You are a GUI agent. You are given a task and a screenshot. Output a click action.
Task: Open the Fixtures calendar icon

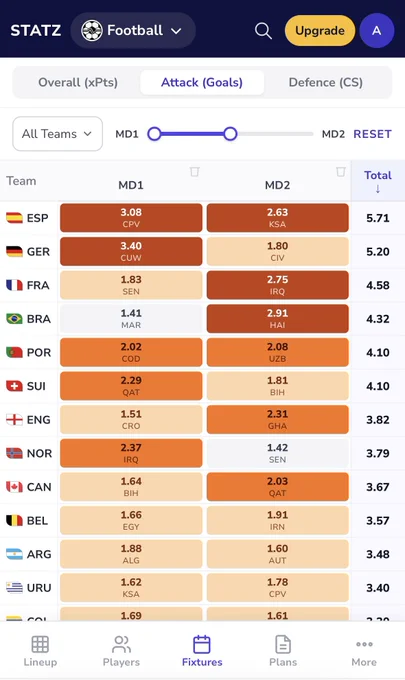click(202, 644)
